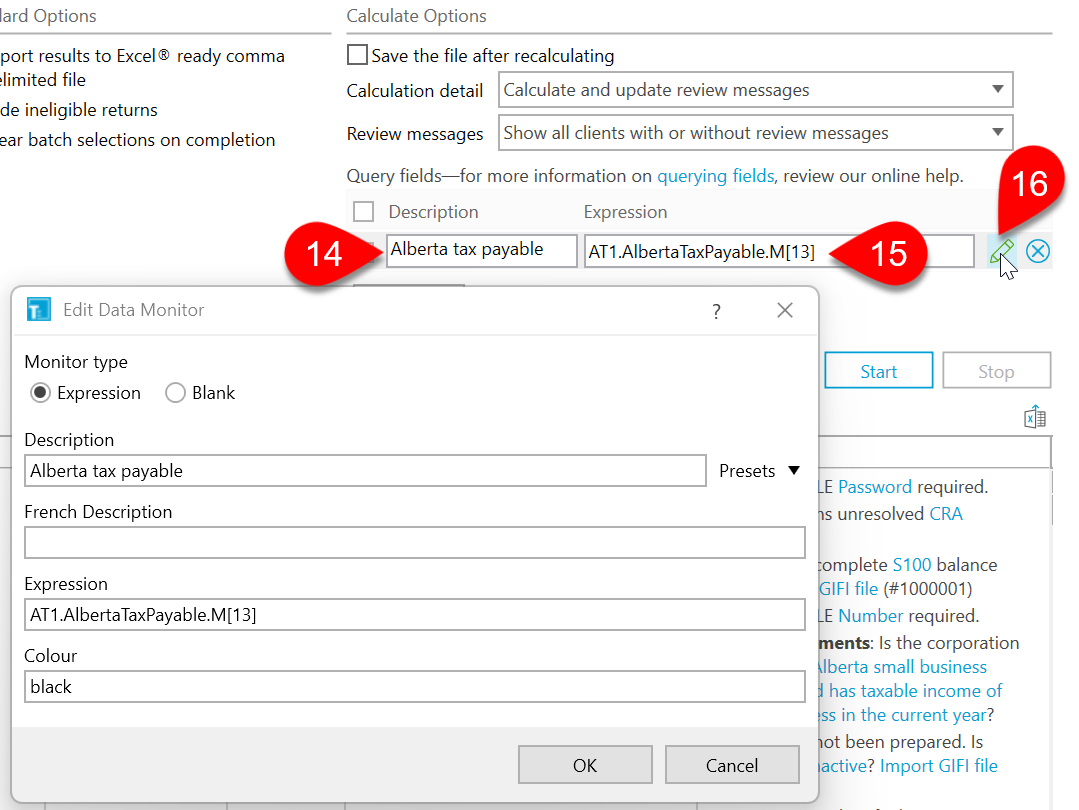Click the blue circled X delete query icon
The height and width of the screenshot is (810, 1079).
click(x=1037, y=251)
